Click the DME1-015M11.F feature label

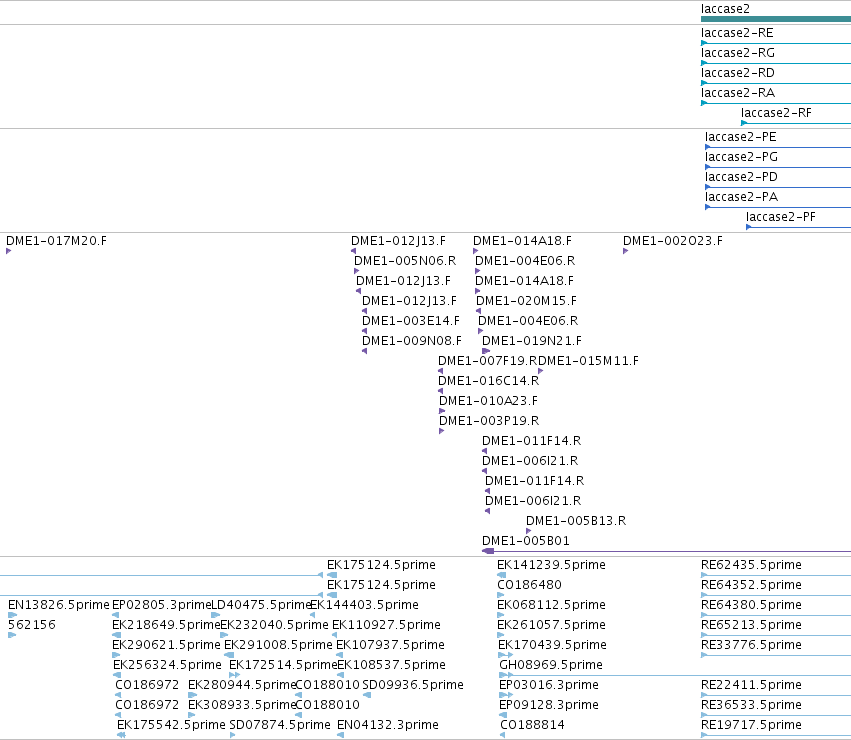coord(588,360)
